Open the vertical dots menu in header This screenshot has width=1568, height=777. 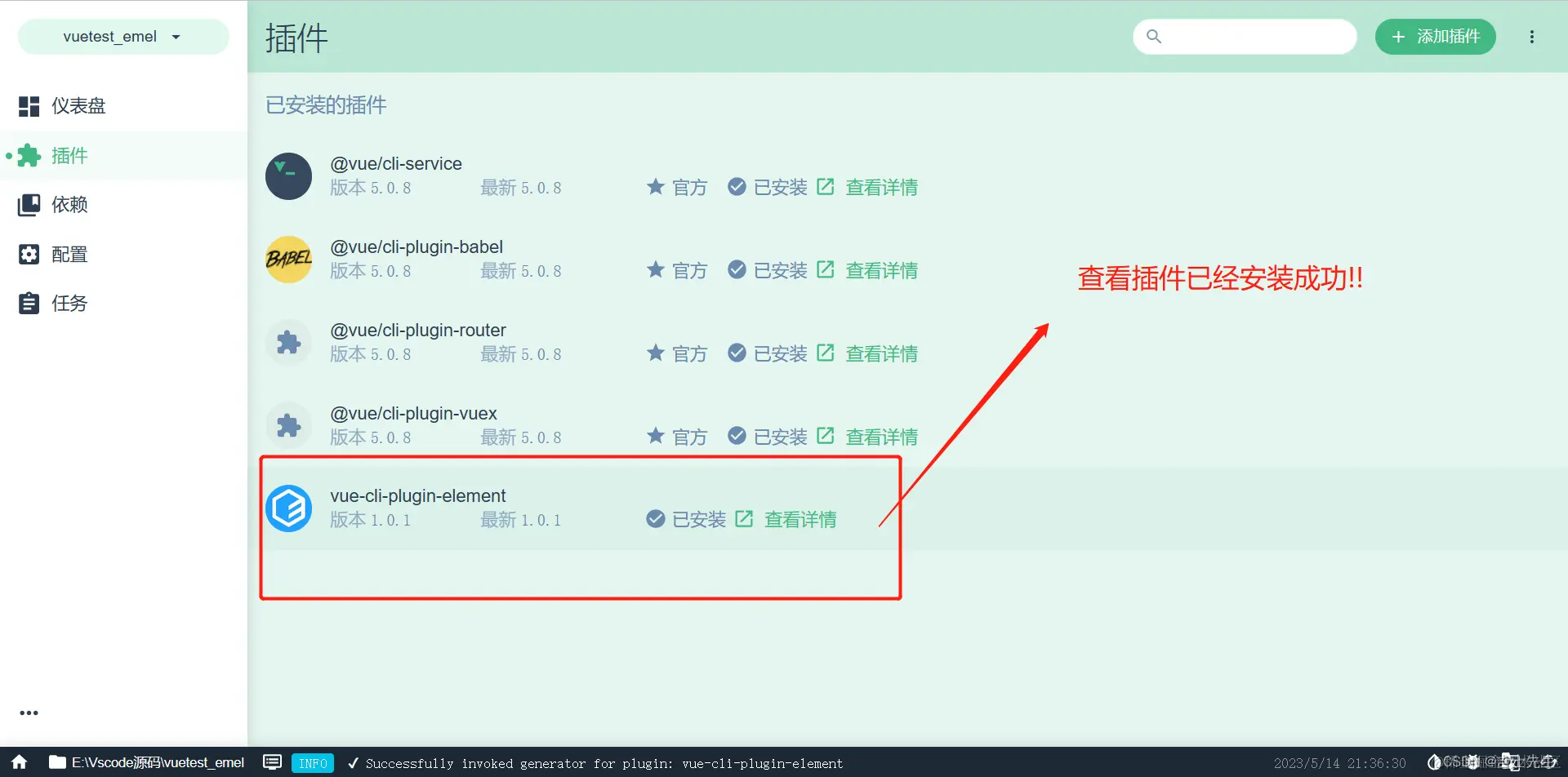point(1532,37)
